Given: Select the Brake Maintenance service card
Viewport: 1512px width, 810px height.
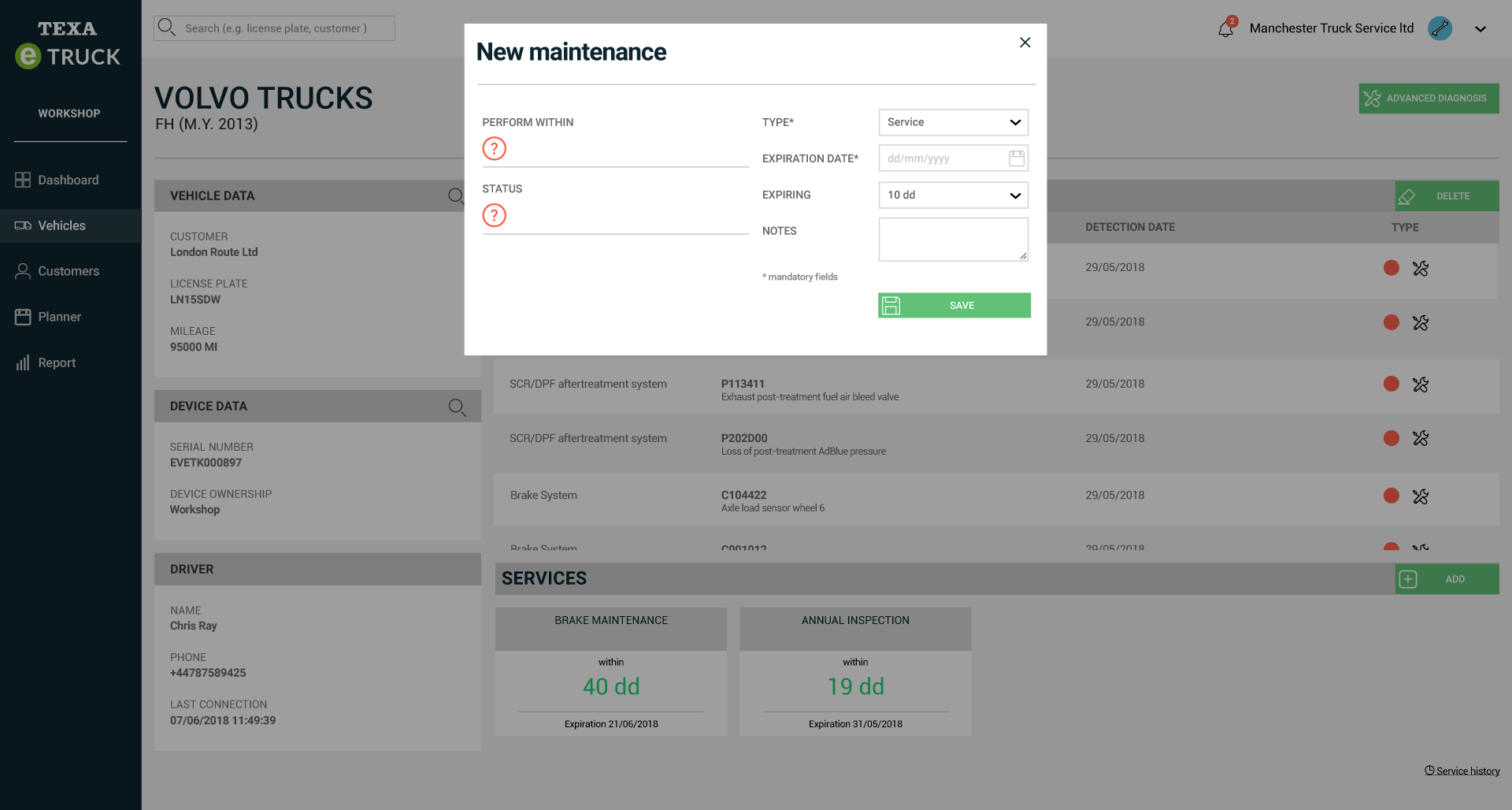Looking at the screenshot, I should pyautogui.click(x=611, y=671).
